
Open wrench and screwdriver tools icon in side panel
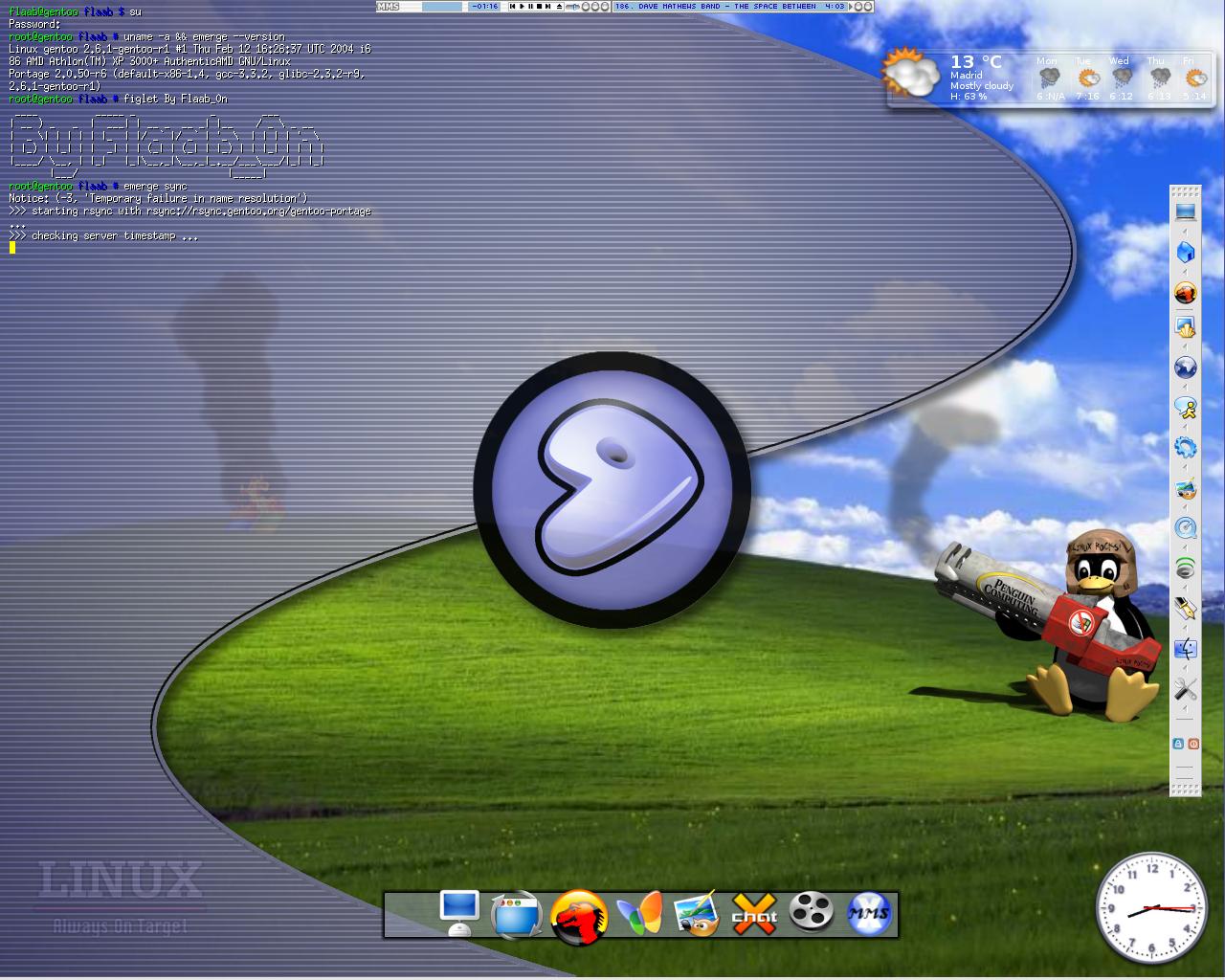point(1186,689)
